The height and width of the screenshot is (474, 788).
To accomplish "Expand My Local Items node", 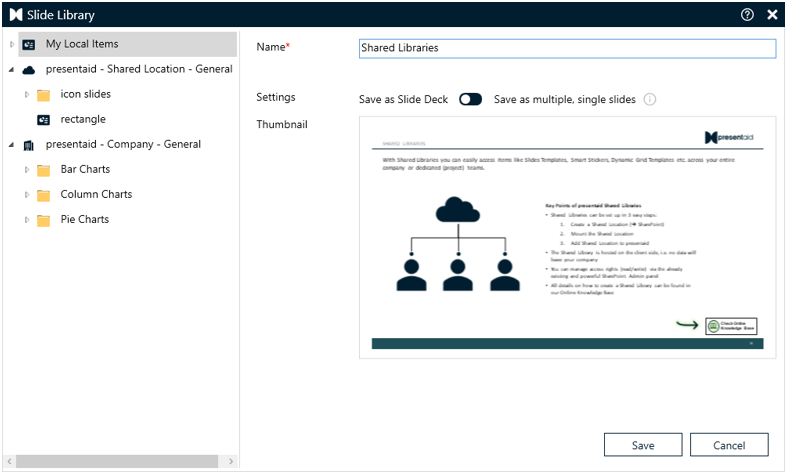I will coord(12,44).
